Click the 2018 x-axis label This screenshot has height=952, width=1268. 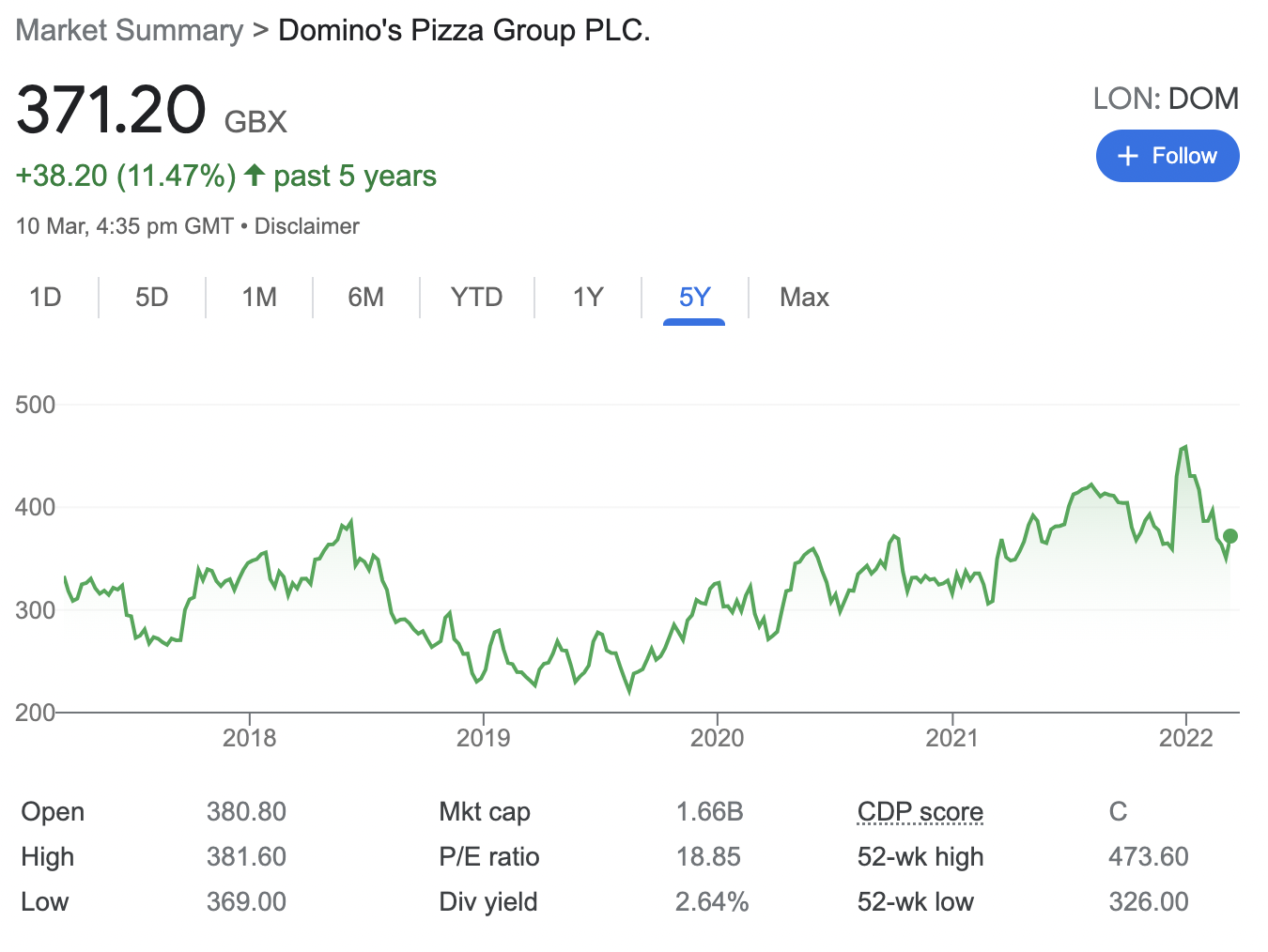point(249,738)
